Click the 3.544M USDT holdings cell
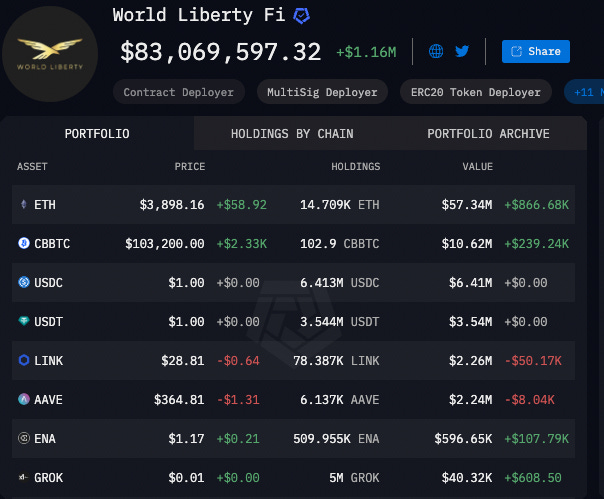 [x=340, y=321]
